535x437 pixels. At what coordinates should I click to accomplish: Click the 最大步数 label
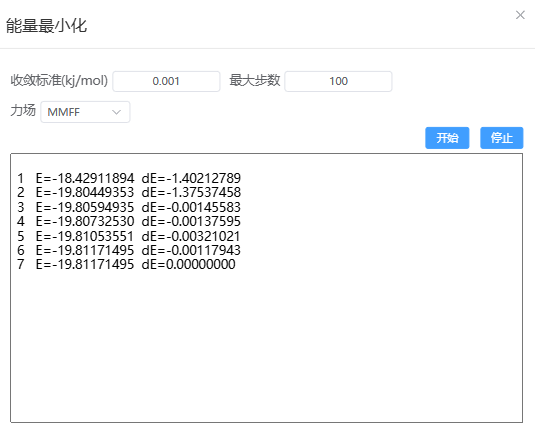[255, 81]
